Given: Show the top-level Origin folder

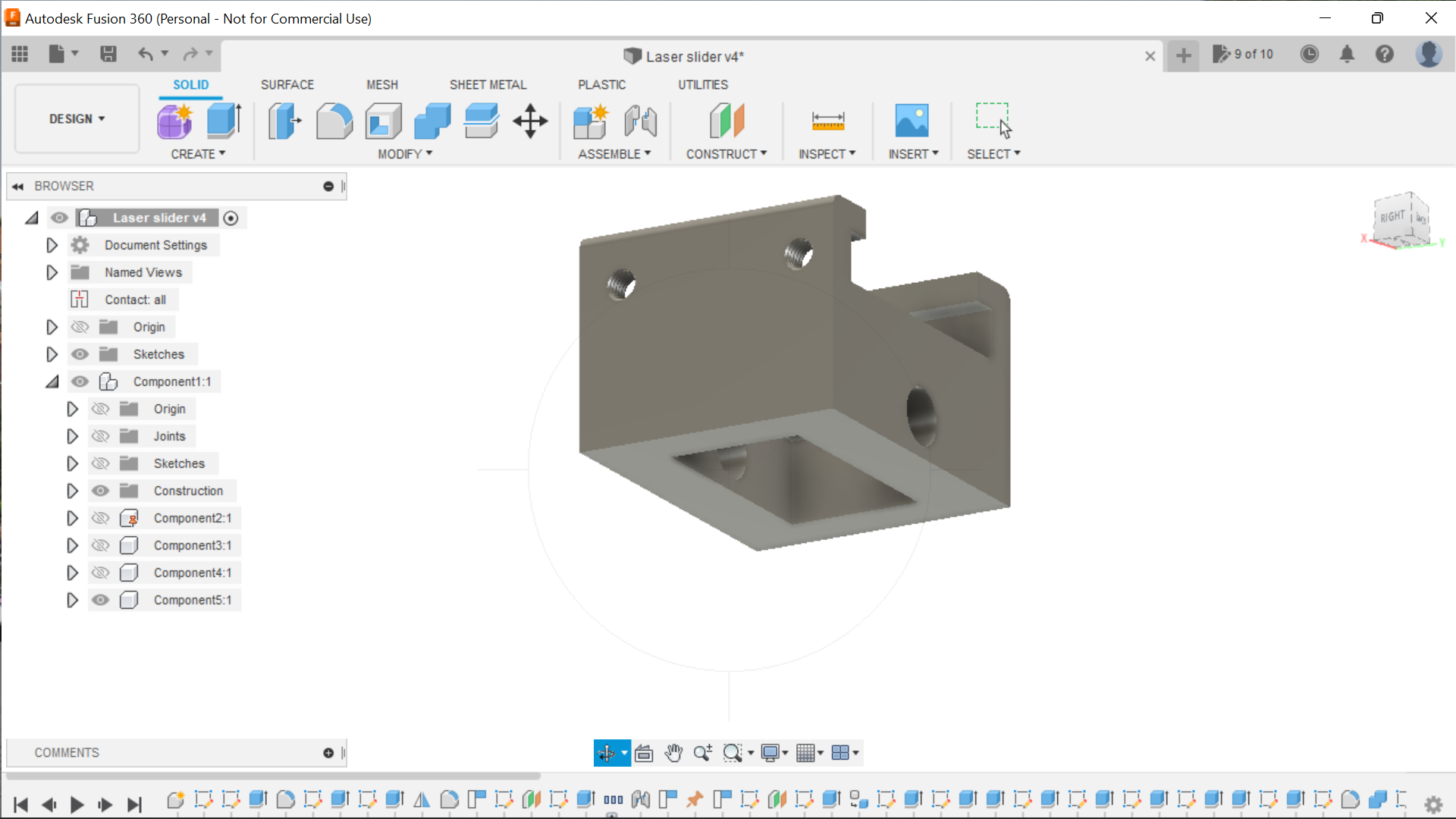Looking at the screenshot, I should (x=80, y=328).
